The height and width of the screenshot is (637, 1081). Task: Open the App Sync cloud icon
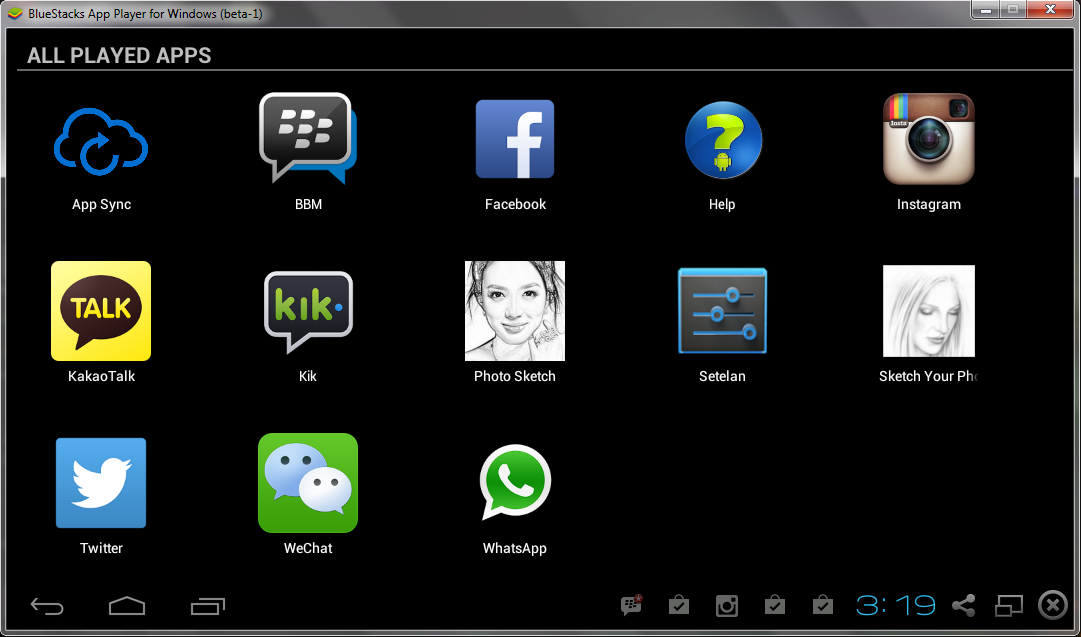pyautogui.click(x=101, y=141)
